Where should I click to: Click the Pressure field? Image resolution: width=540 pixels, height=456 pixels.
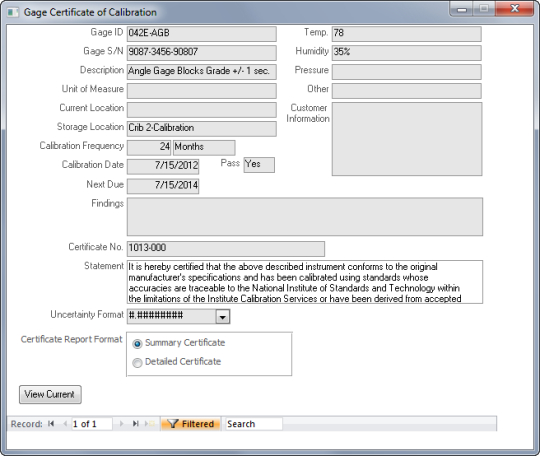click(407, 71)
